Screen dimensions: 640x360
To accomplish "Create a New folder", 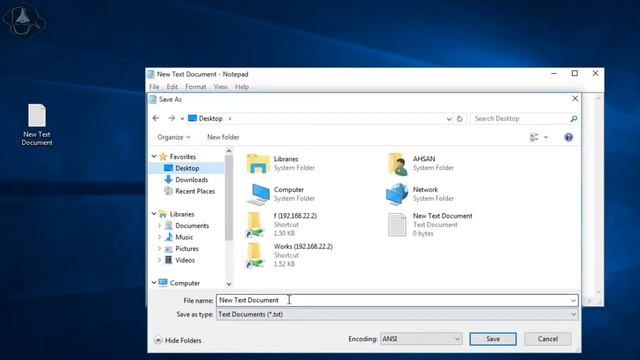I will (x=223, y=137).
